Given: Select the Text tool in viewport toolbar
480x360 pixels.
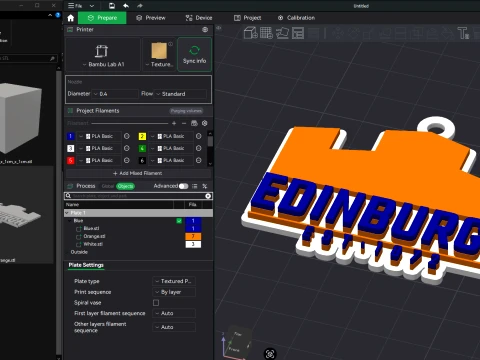Looking at the screenshot, I should 463,33.
